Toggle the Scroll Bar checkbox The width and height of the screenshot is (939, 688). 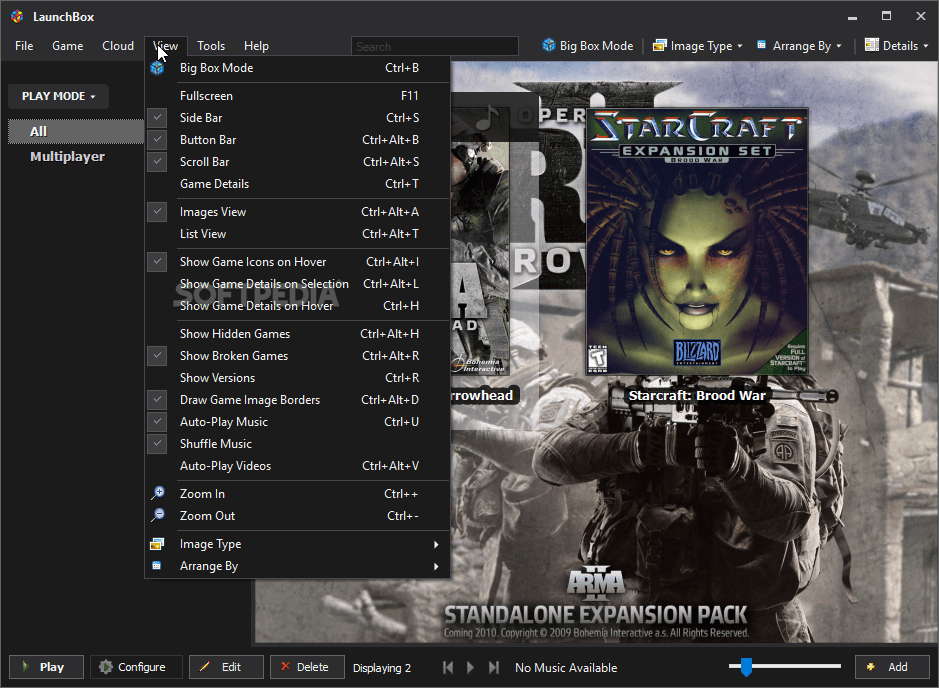(x=157, y=162)
